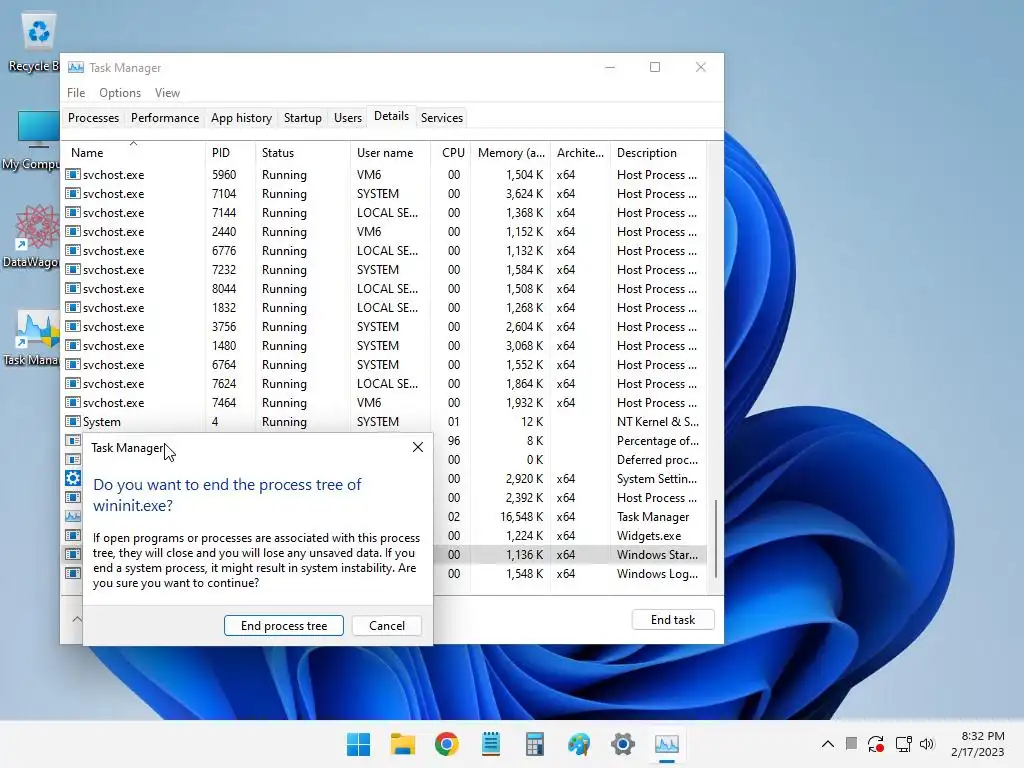Close the confirmation dialog with X

click(x=418, y=447)
